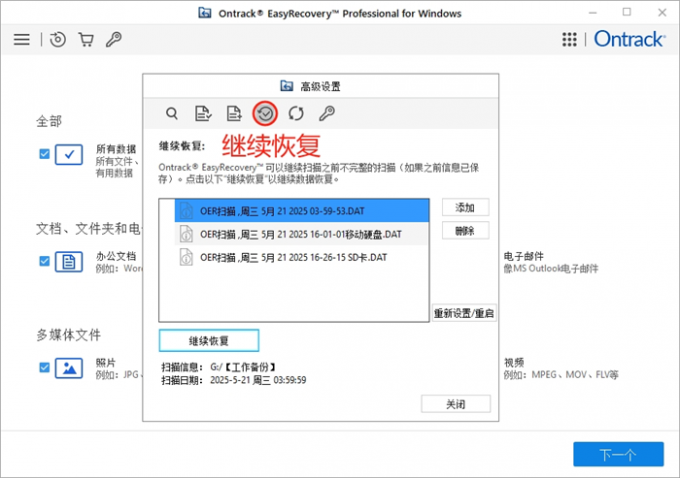
Task: Select the magnifier preview icon in advanced settings
Action: coord(172,114)
